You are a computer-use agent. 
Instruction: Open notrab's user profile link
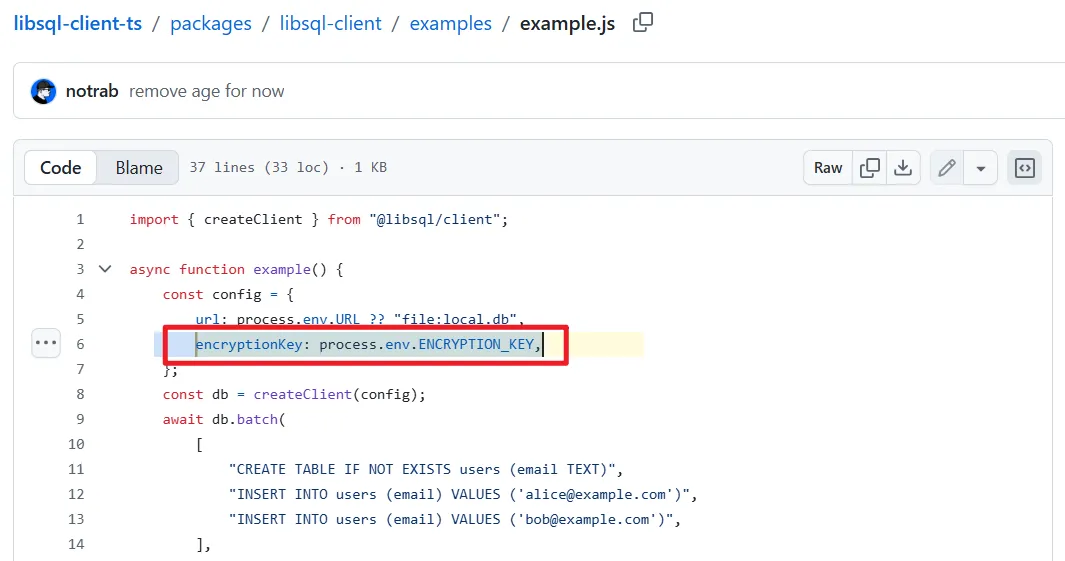pyautogui.click(x=92, y=91)
